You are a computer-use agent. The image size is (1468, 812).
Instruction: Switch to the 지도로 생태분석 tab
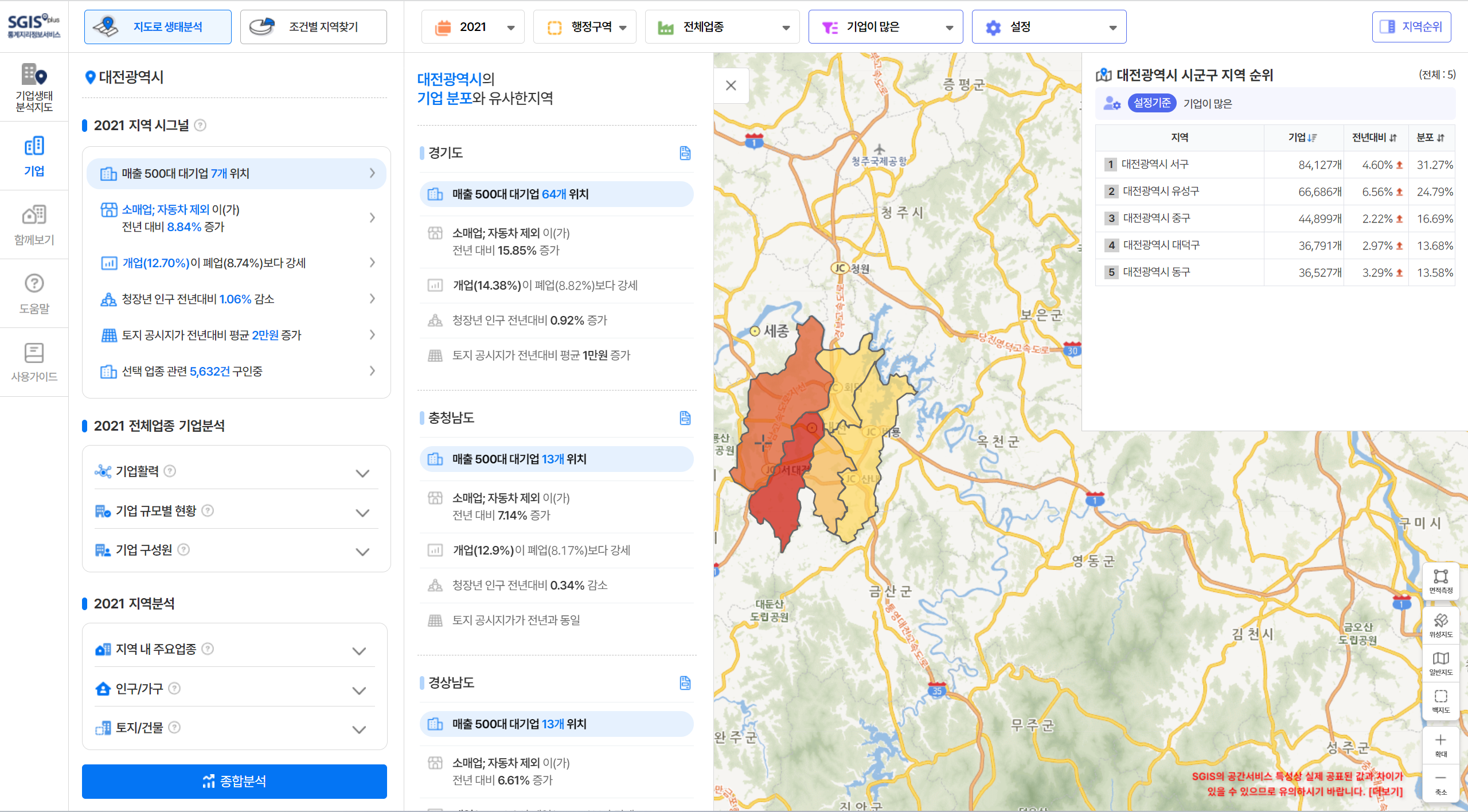pyautogui.click(x=158, y=26)
